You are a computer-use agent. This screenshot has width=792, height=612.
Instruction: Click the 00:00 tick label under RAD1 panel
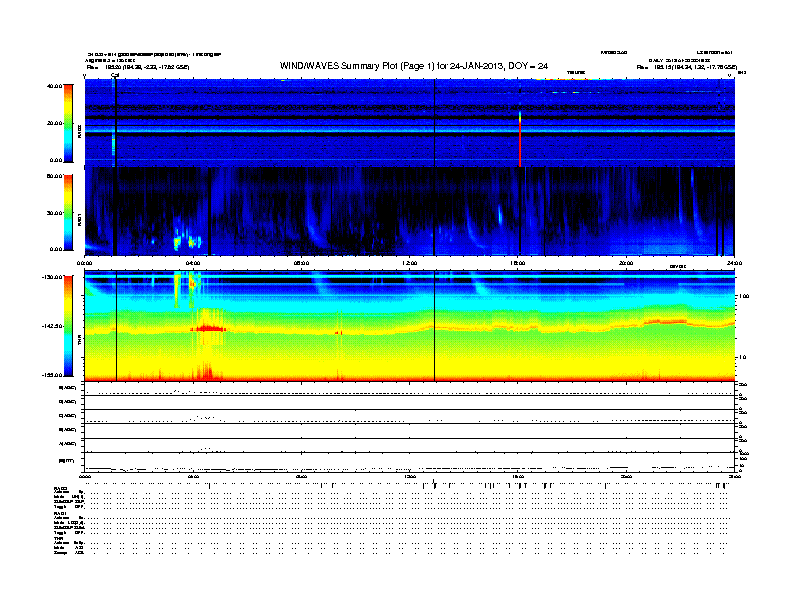click(84, 263)
